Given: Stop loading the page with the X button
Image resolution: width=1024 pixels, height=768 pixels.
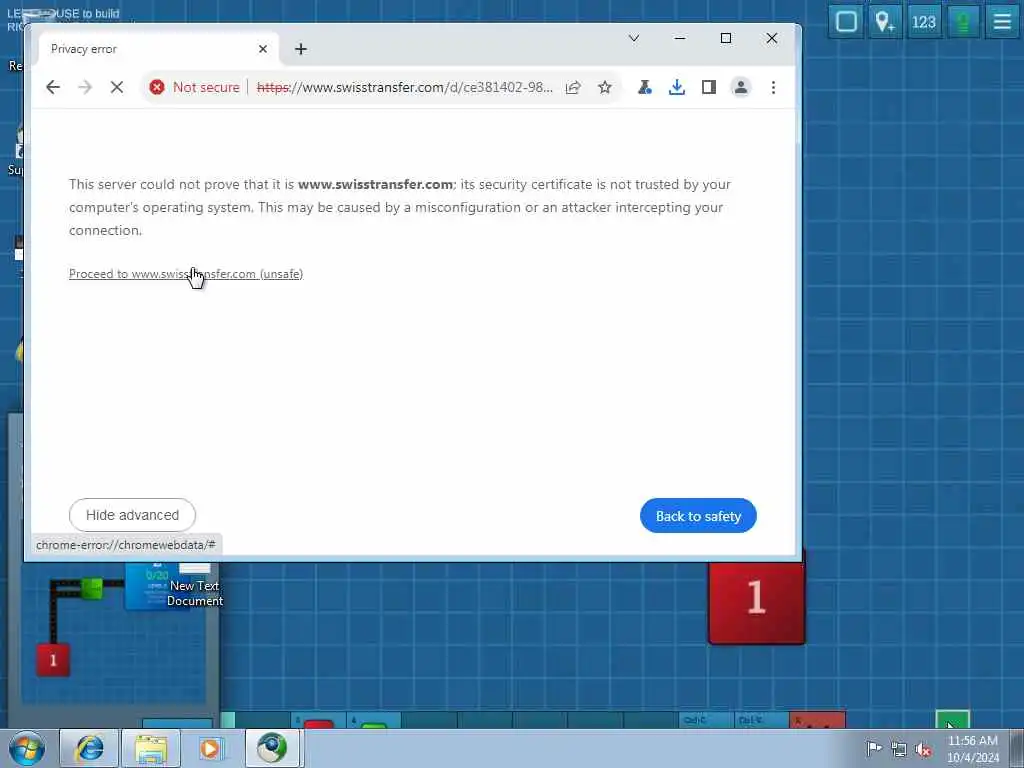Looking at the screenshot, I should click(x=117, y=87).
